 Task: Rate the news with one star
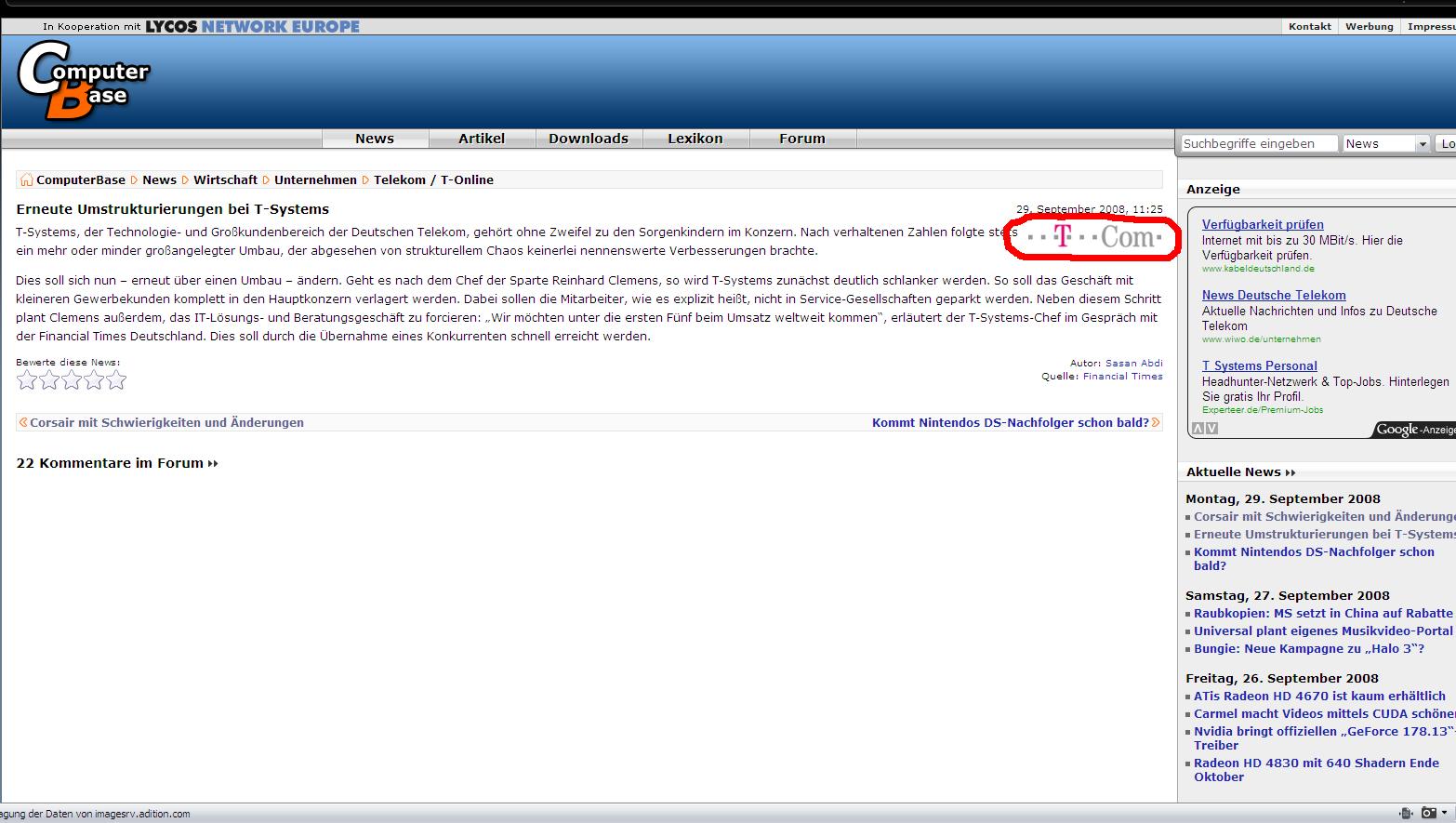click(x=27, y=379)
